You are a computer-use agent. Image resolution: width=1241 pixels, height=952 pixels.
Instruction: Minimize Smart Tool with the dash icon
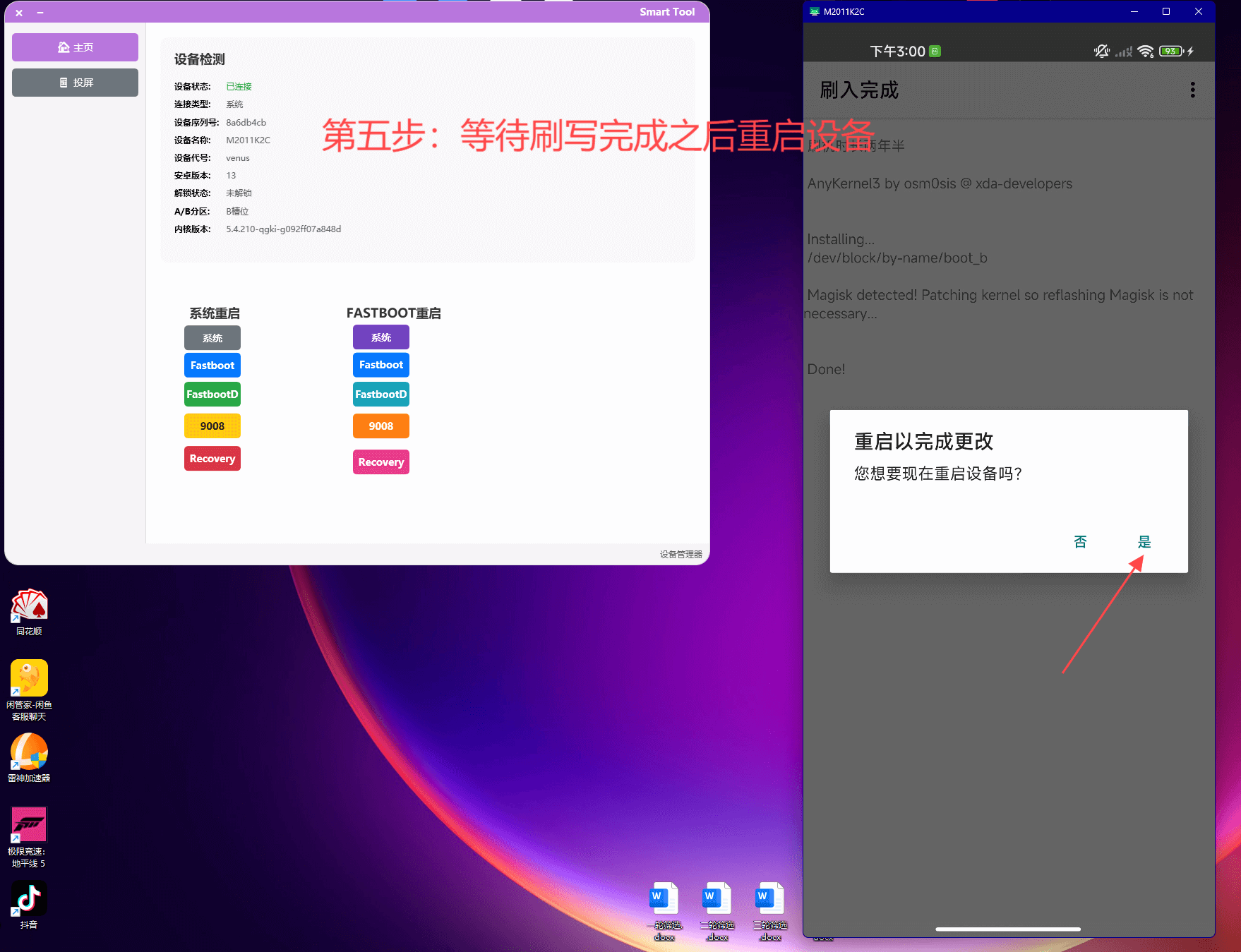[40, 13]
